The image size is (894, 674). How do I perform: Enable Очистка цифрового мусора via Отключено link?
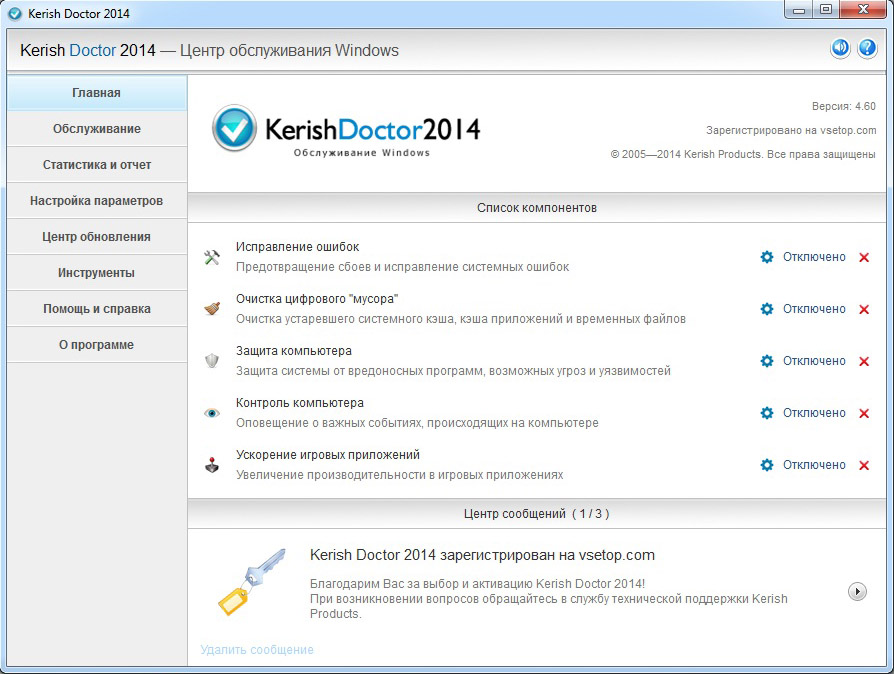pyautogui.click(x=814, y=309)
